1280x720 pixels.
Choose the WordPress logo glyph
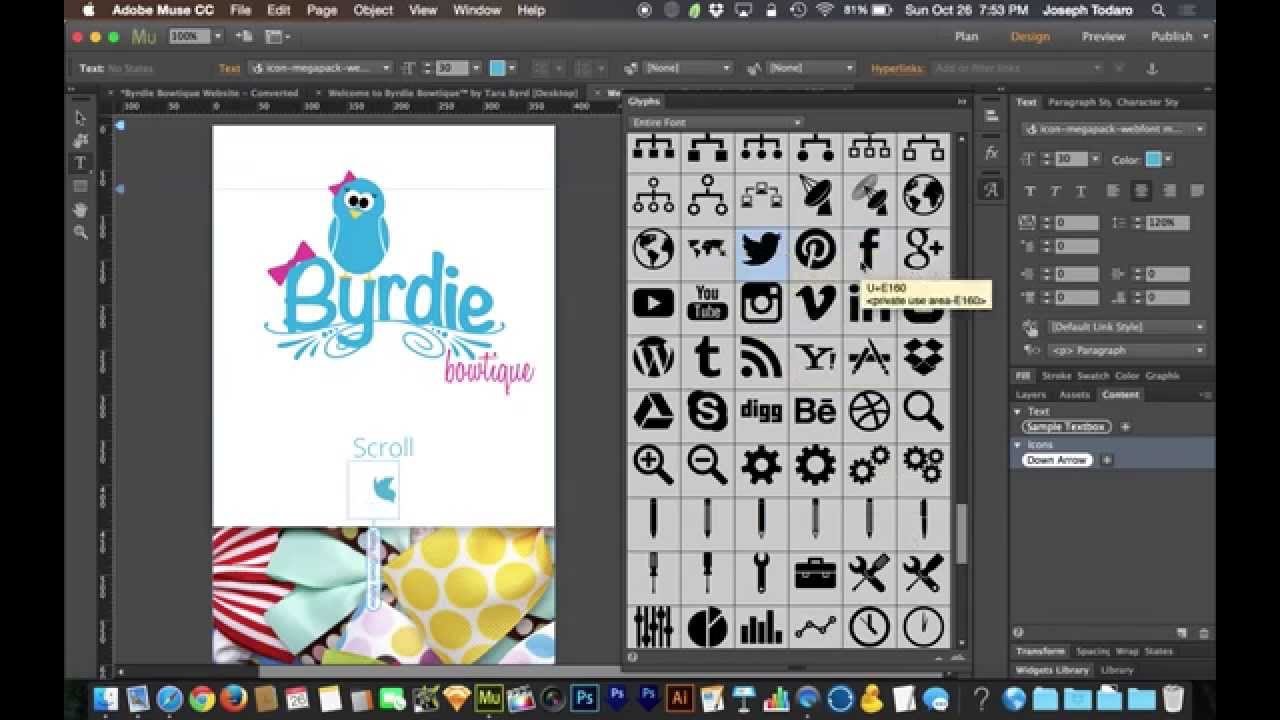653,357
